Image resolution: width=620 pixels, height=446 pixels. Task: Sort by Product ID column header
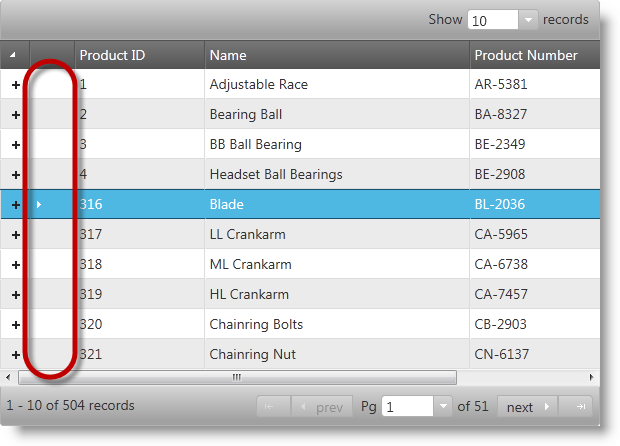point(139,55)
